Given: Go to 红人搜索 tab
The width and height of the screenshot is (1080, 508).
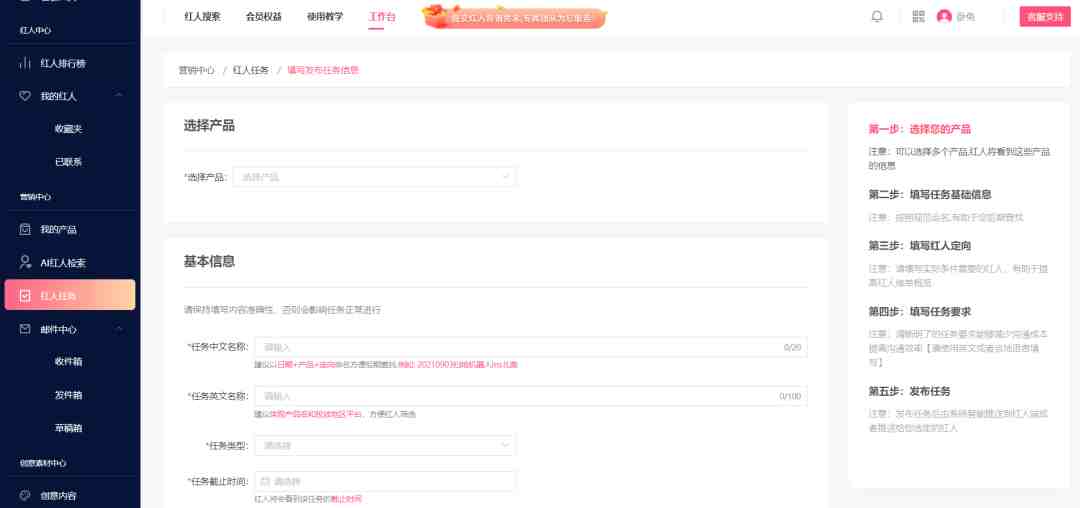Looking at the screenshot, I should click(202, 17).
